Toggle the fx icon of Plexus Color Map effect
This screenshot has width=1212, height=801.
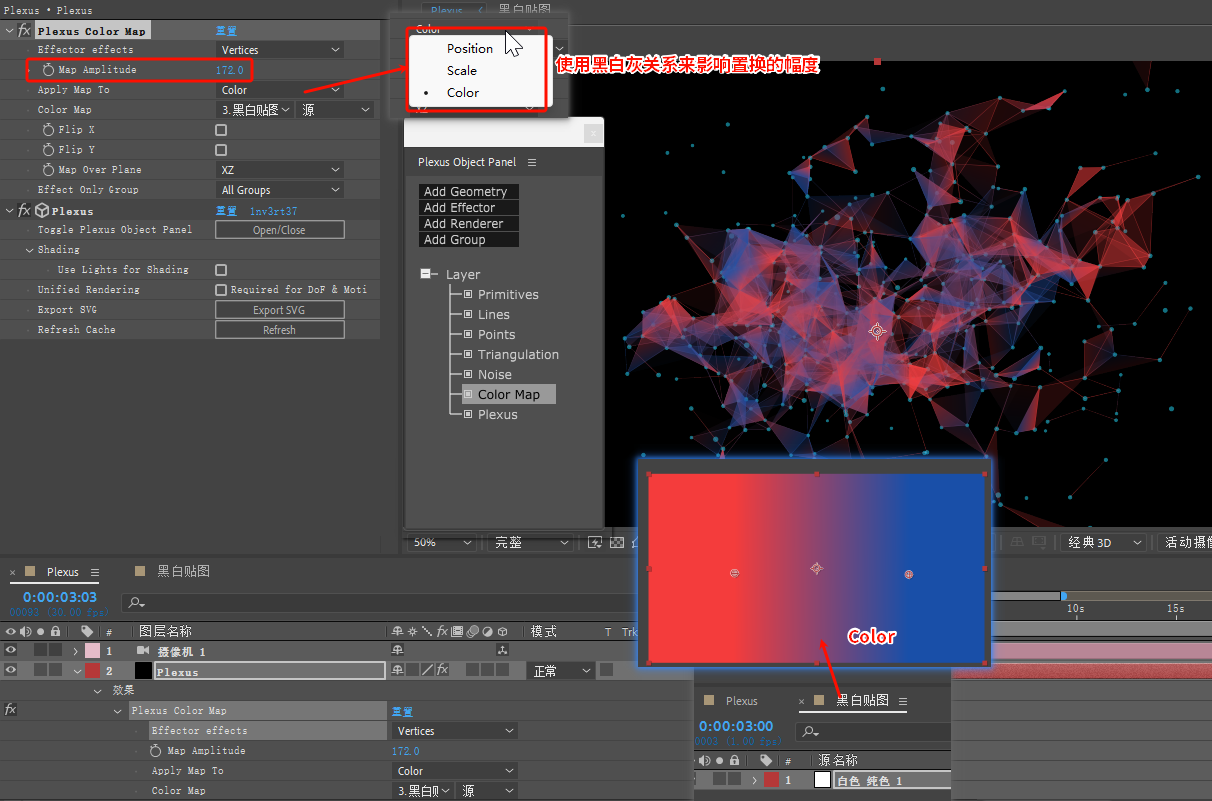pos(25,31)
